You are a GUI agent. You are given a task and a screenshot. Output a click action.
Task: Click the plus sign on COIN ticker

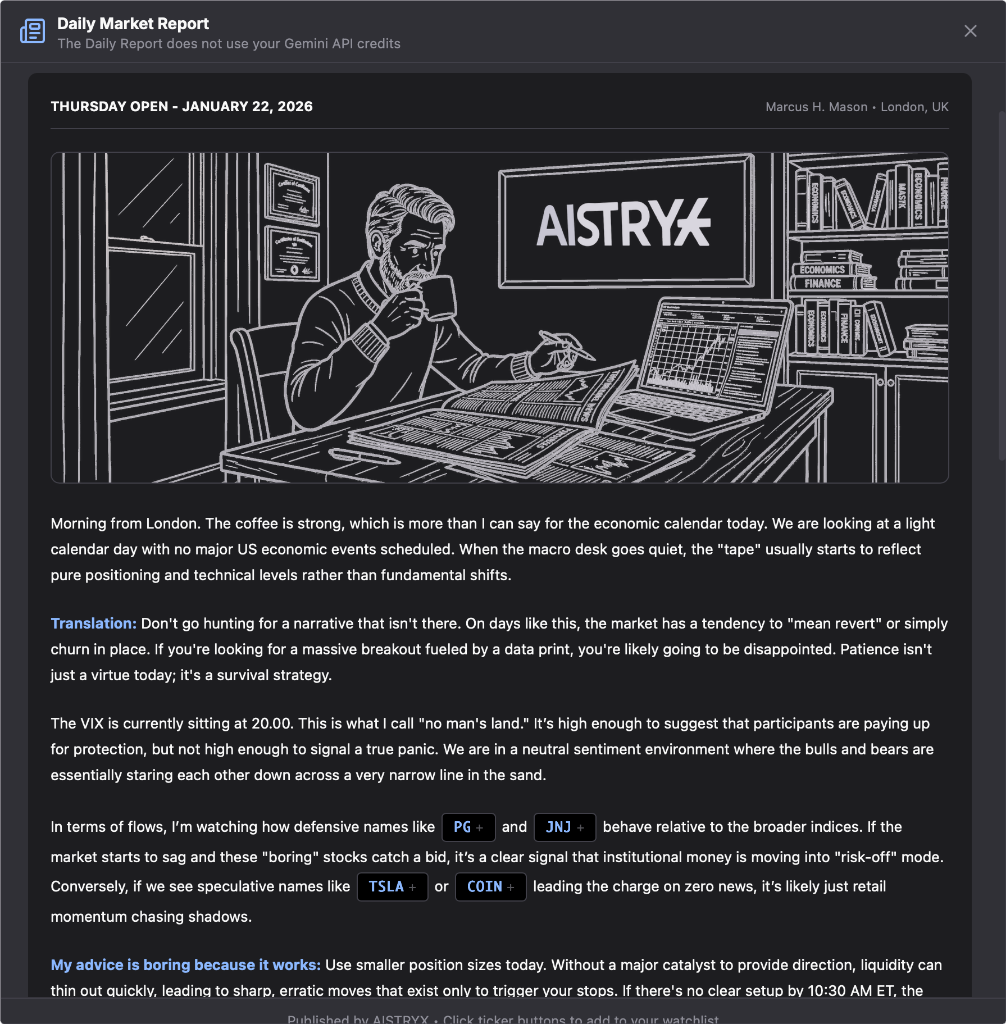tap(511, 888)
